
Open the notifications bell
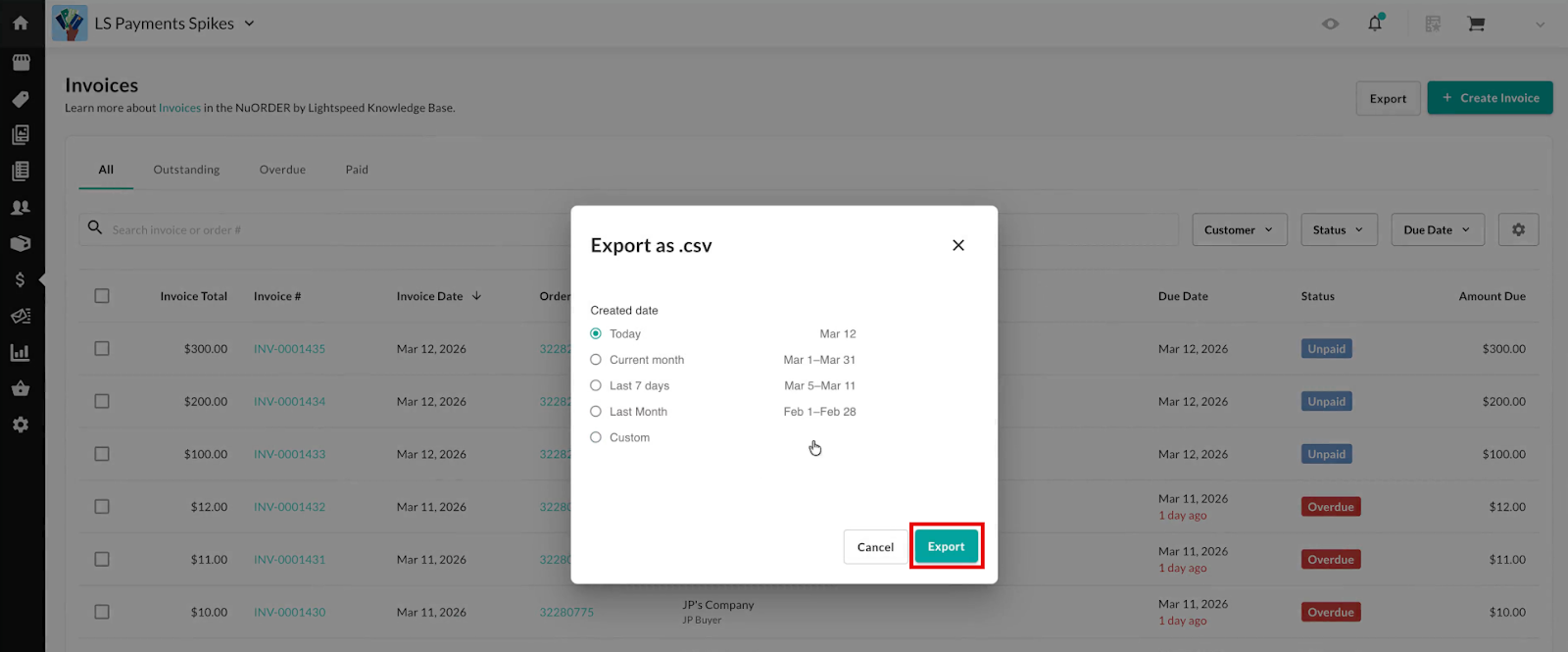tap(1375, 24)
